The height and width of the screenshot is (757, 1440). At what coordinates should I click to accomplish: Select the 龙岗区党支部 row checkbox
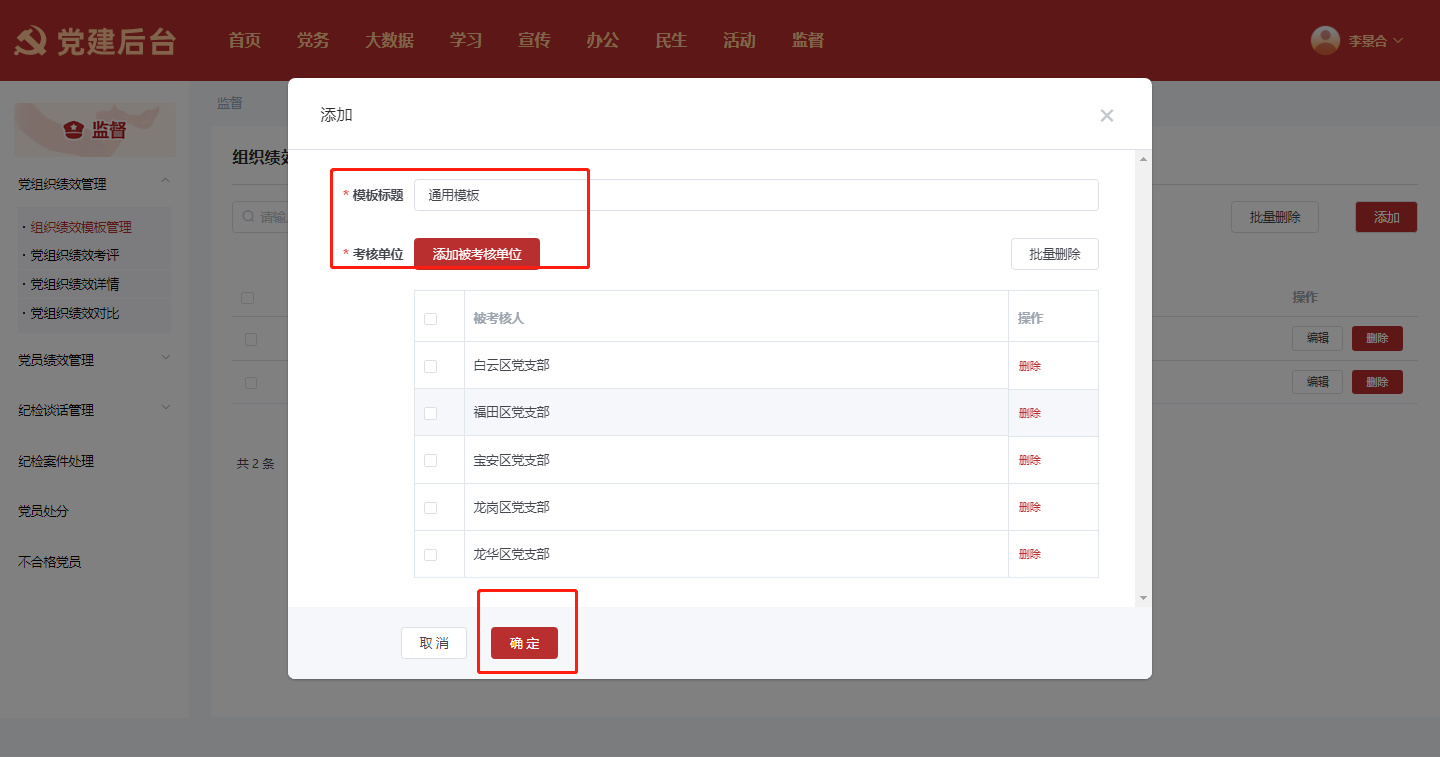point(431,508)
